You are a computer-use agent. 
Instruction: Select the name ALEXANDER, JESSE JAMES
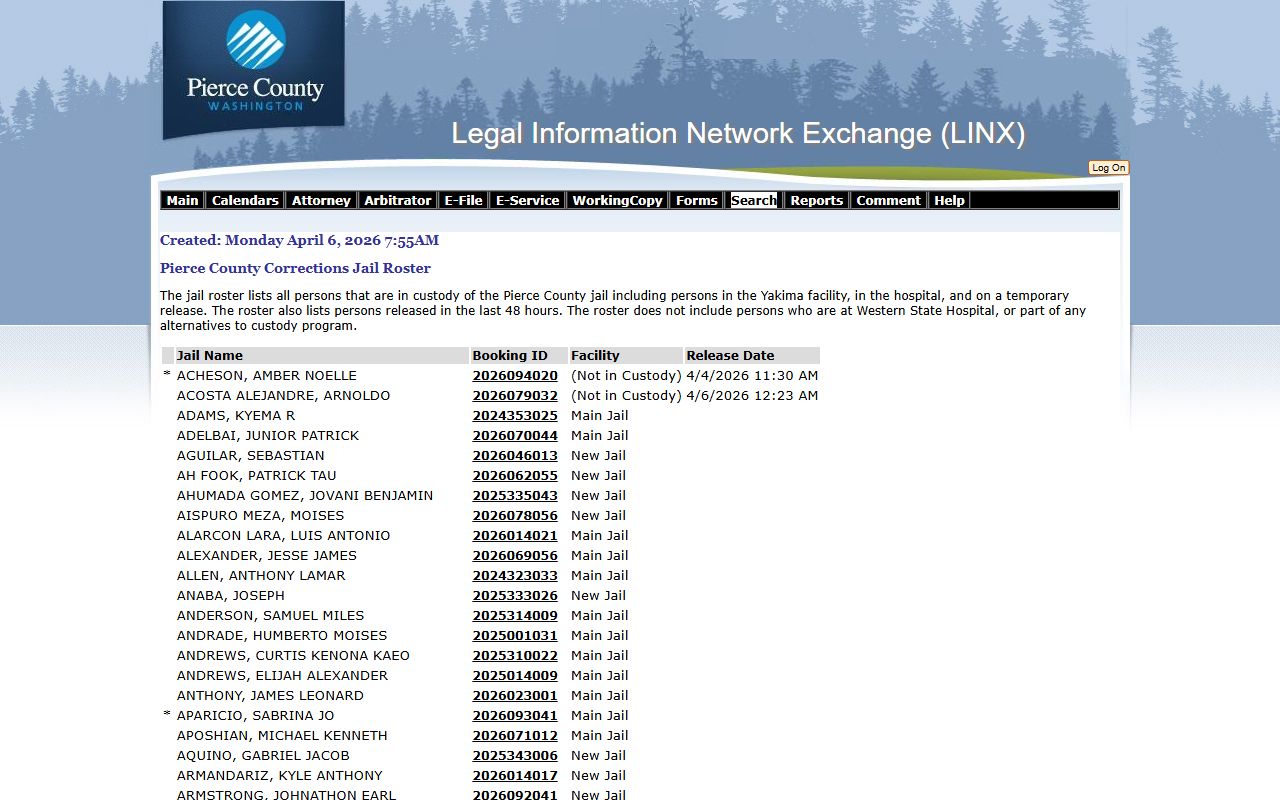click(x=267, y=556)
